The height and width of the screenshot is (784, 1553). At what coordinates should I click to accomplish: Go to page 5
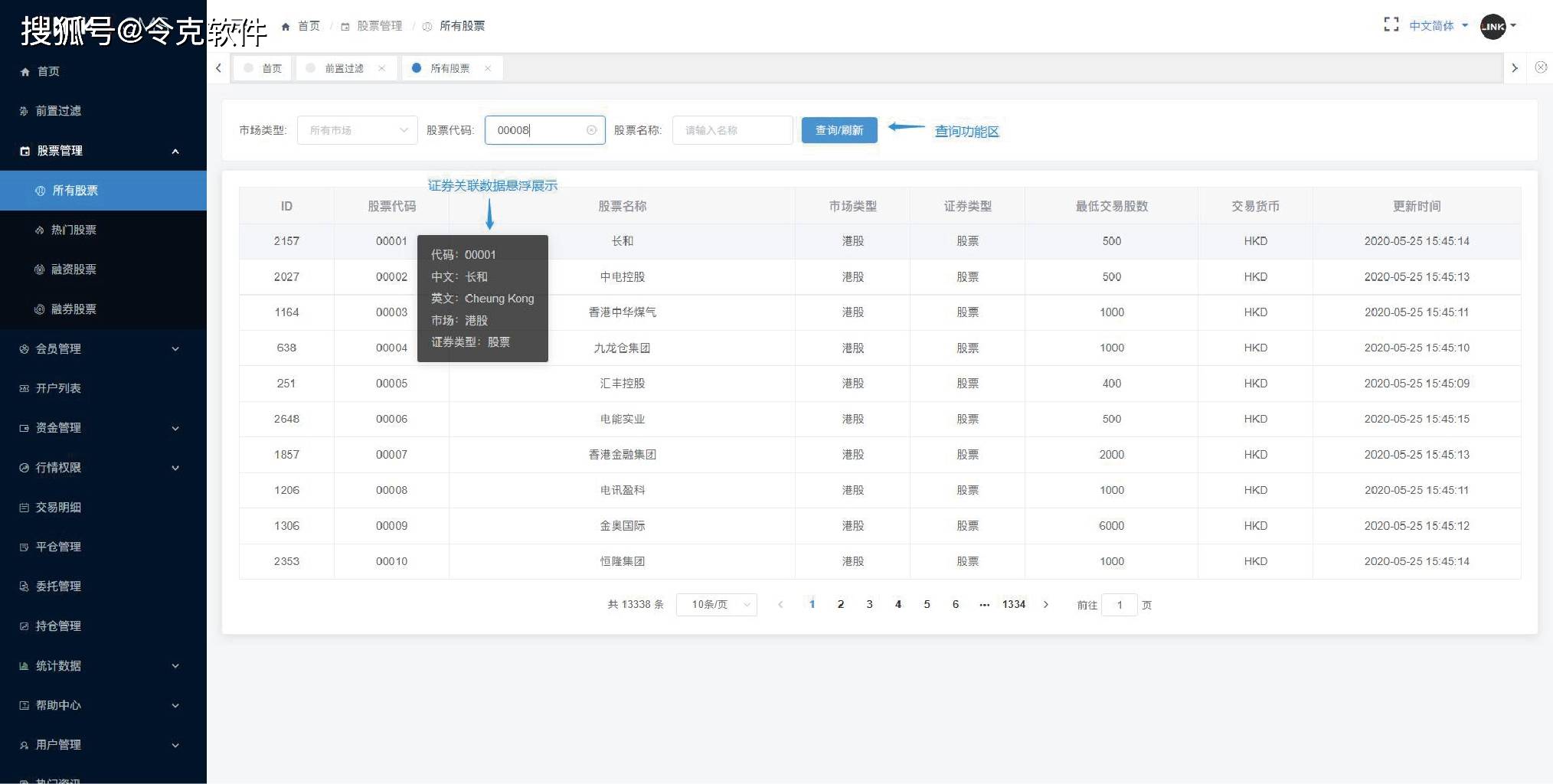[927, 605]
